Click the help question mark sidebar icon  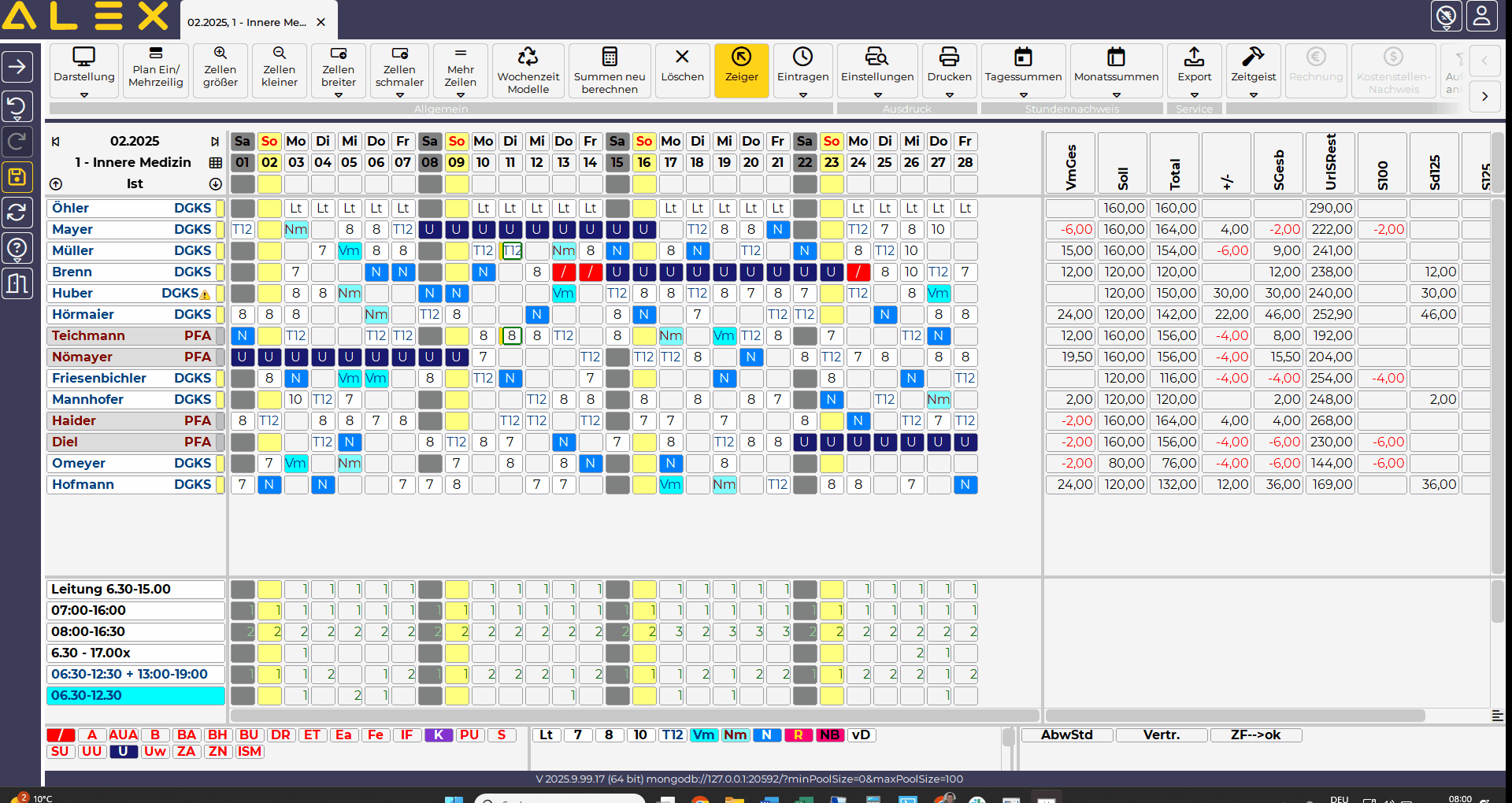[17, 248]
